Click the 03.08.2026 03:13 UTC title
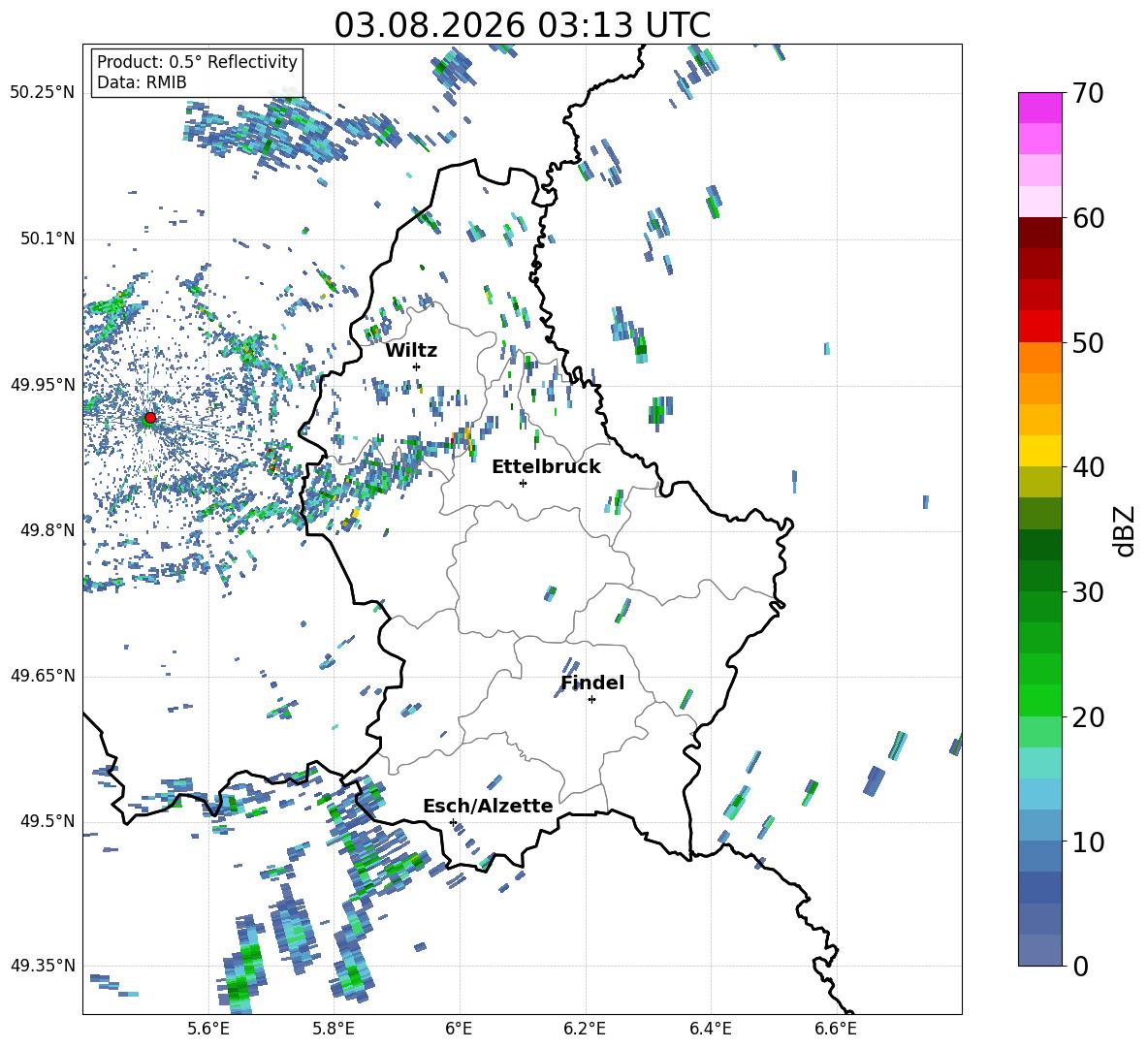The width and height of the screenshot is (1148, 1048). [x=522, y=25]
